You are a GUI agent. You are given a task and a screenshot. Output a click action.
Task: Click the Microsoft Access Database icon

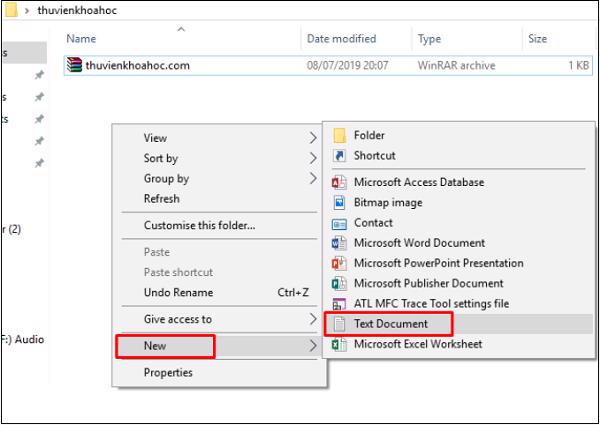pyautogui.click(x=339, y=182)
